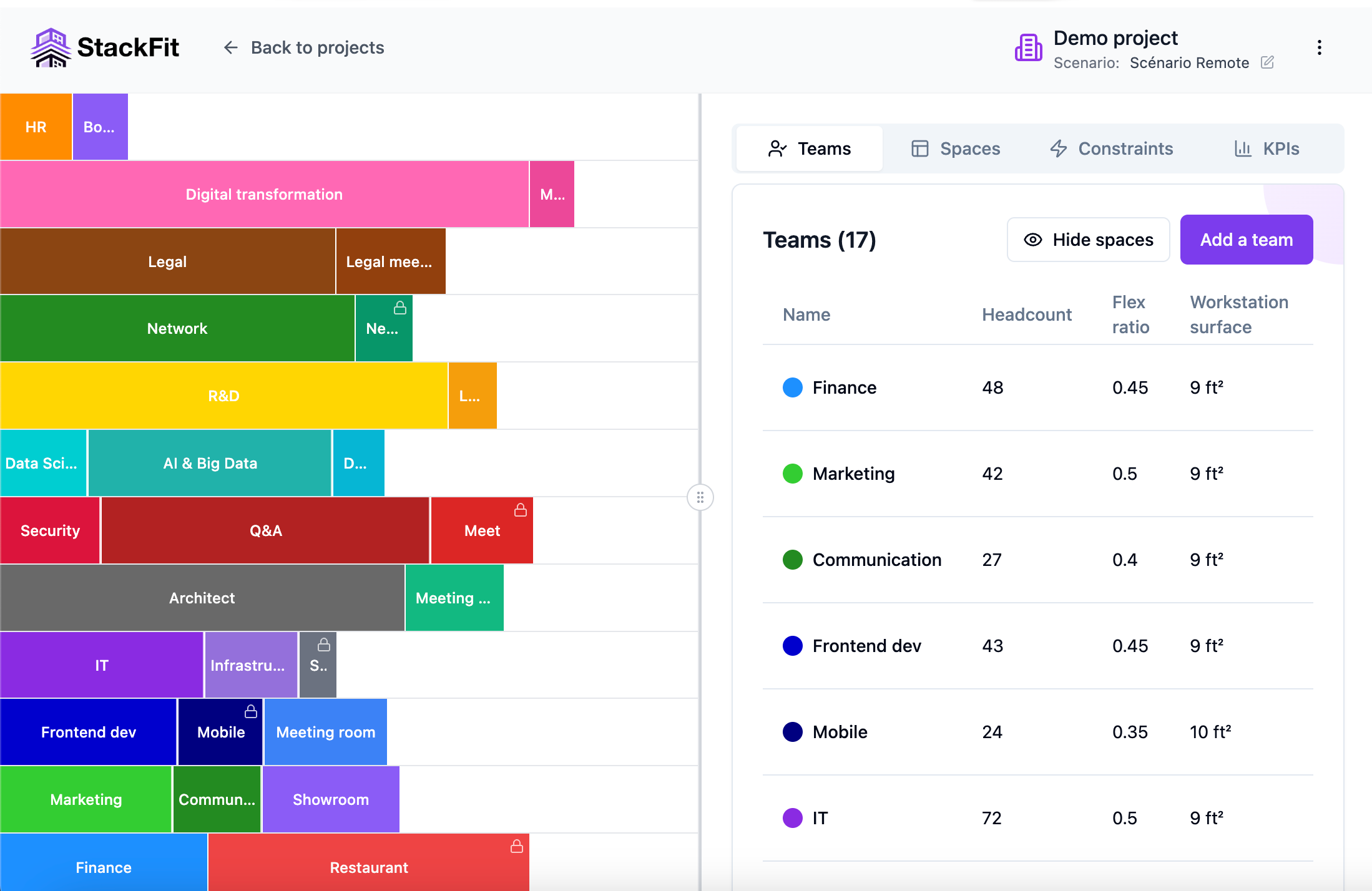Toggle Hide spaces eye button
Screen dimensions: 1372x891
[1088, 240]
